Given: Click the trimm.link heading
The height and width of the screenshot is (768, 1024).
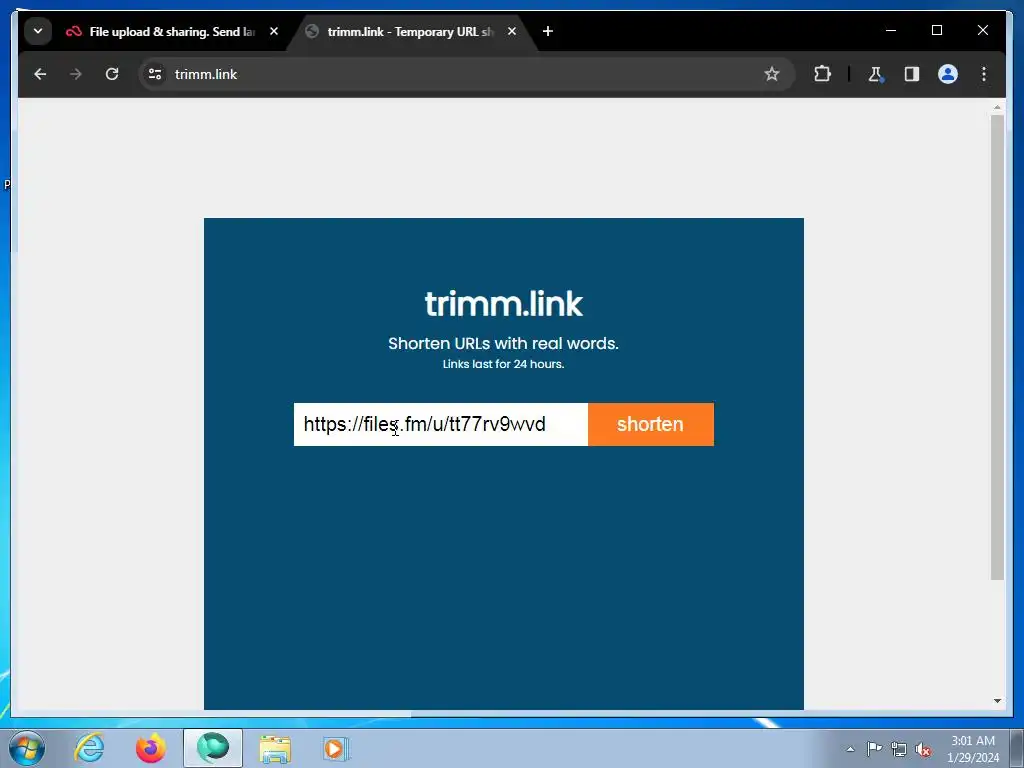Looking at the screenshot, I should (x=504, y=304).
